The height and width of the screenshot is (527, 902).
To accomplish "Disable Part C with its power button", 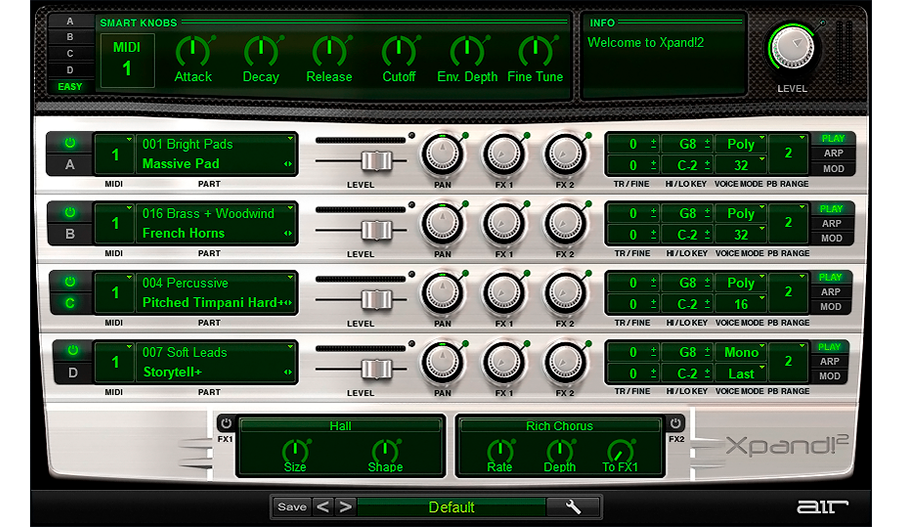I will click(x=70, y=282).
